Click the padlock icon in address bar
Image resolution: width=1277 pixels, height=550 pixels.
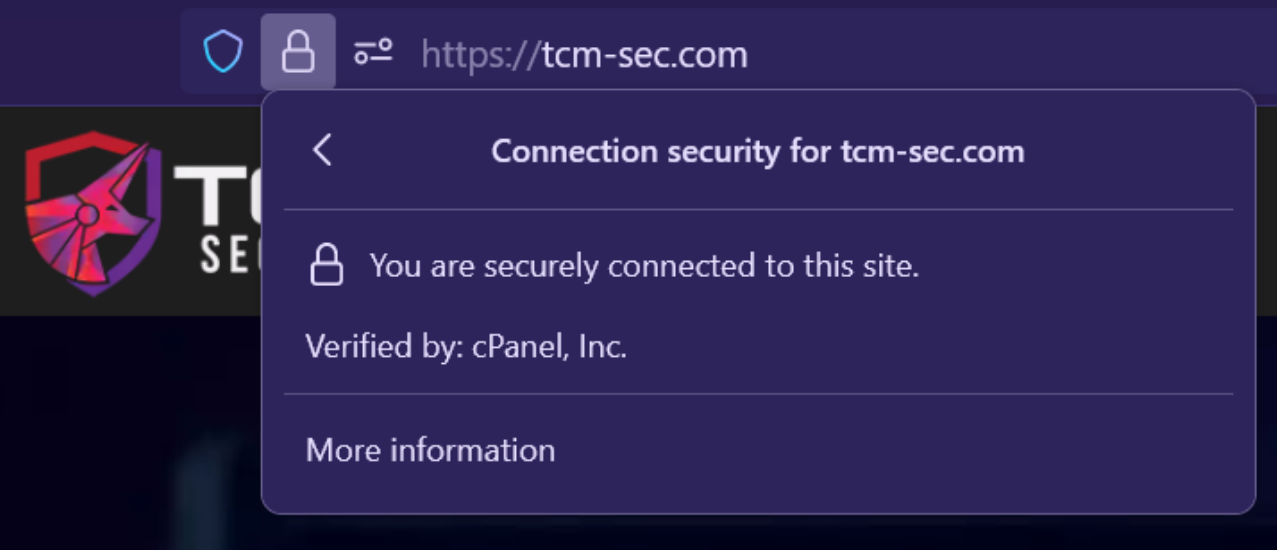point(298,52)
